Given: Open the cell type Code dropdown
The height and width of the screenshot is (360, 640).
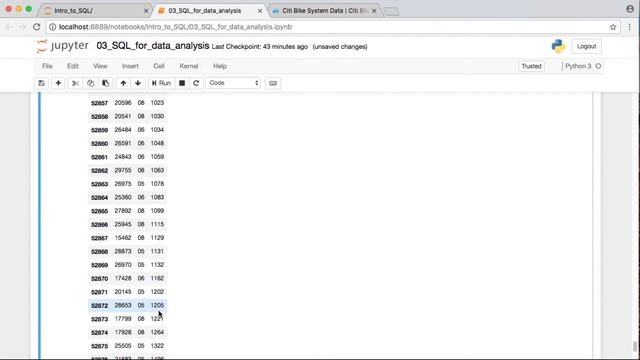Looking at the screenshot, I should point(233,83).
